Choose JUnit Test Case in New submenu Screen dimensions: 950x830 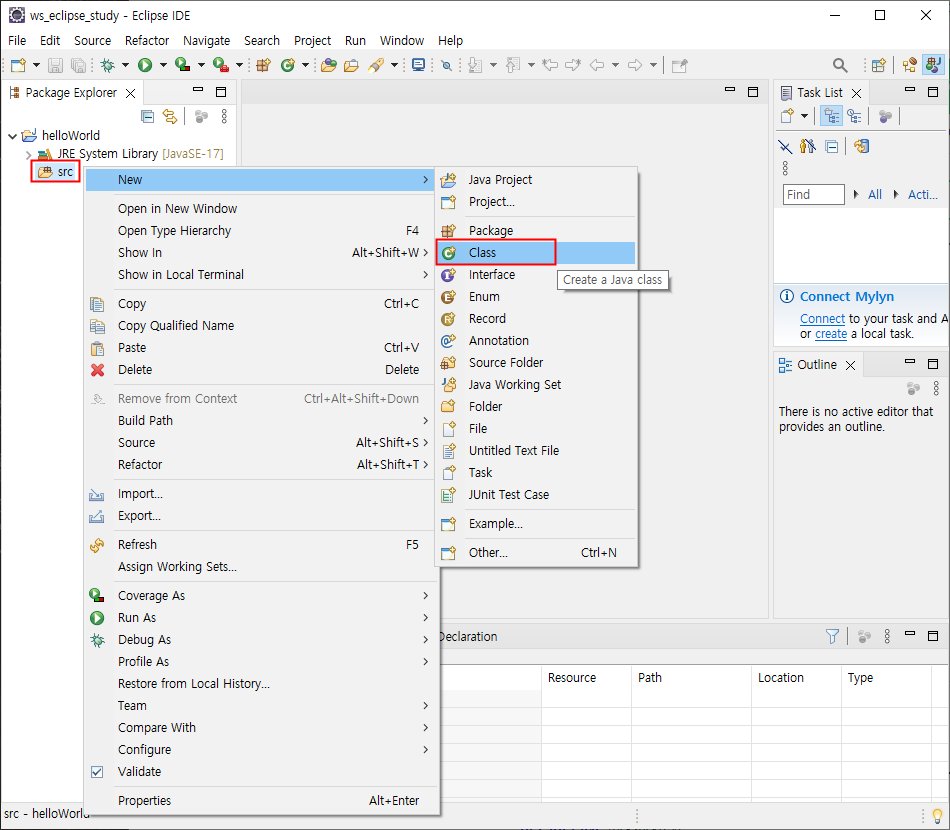[x=536, y=494]
